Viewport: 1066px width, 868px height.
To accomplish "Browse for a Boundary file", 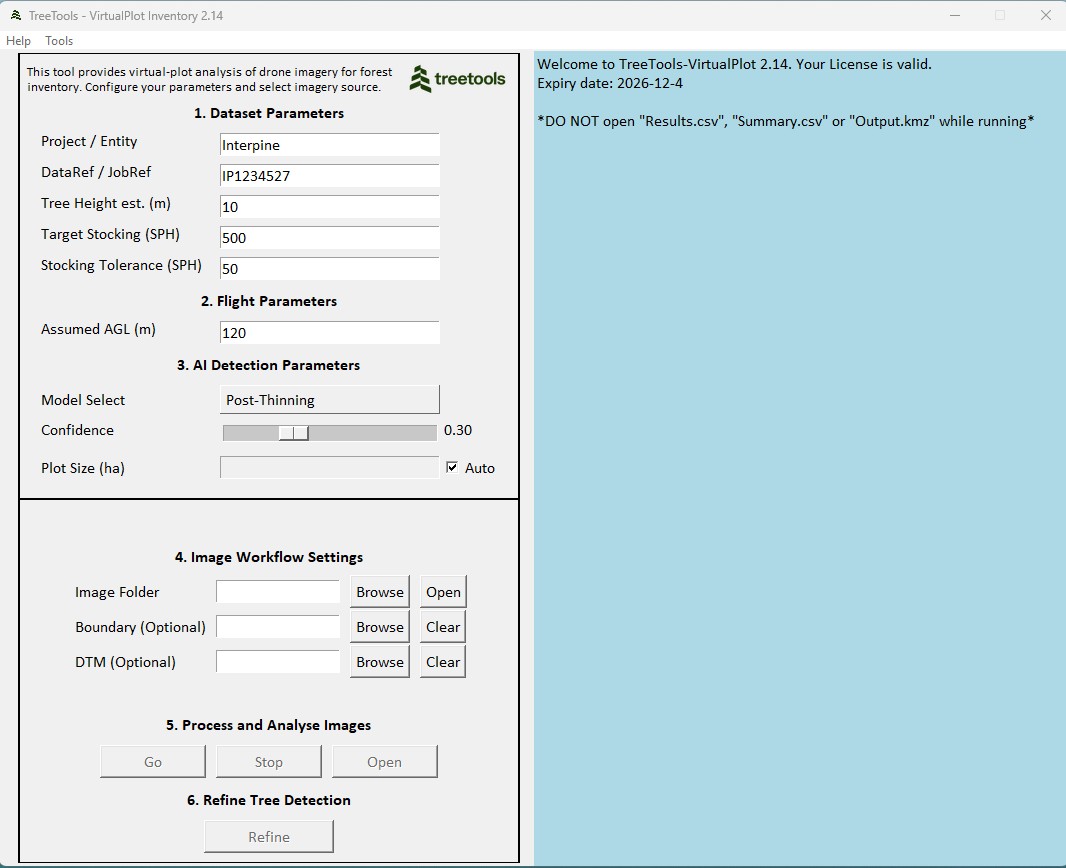I will 379,627.
